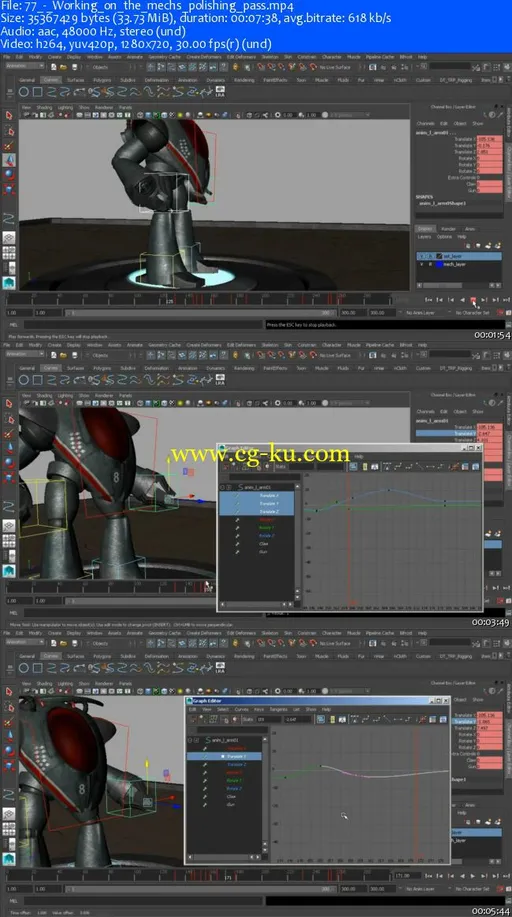
Task: Select Translate X curve in 00:03:49 Graph Editor
Action: click(x=269, y=495)
